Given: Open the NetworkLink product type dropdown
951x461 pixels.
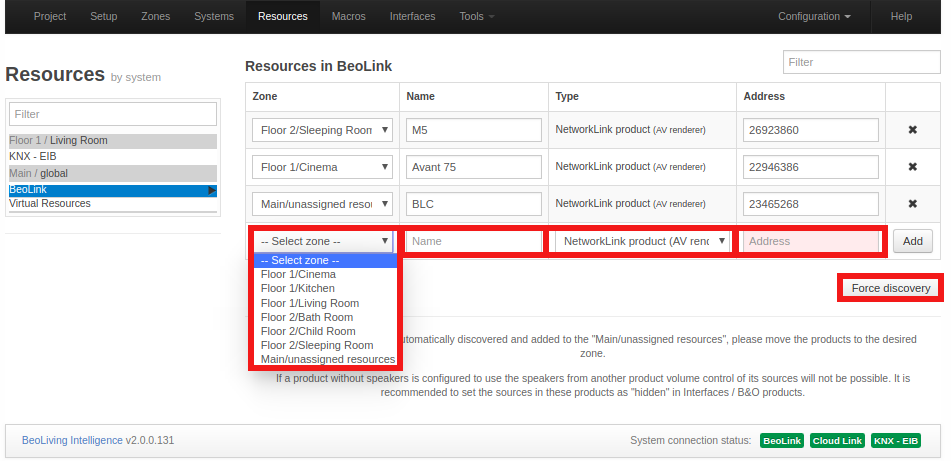Looking at the screenshot, I should click(640, 241).
